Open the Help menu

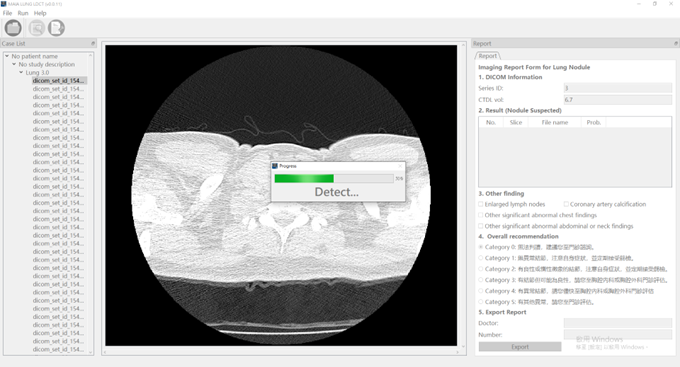(40, 13)
